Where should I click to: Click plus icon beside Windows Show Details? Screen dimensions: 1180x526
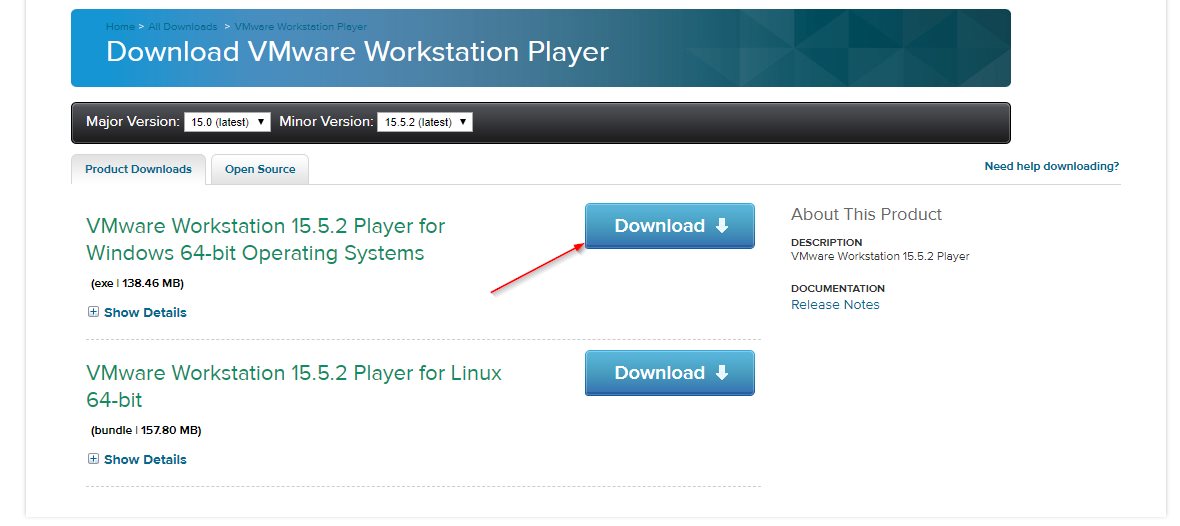(94, 312)
